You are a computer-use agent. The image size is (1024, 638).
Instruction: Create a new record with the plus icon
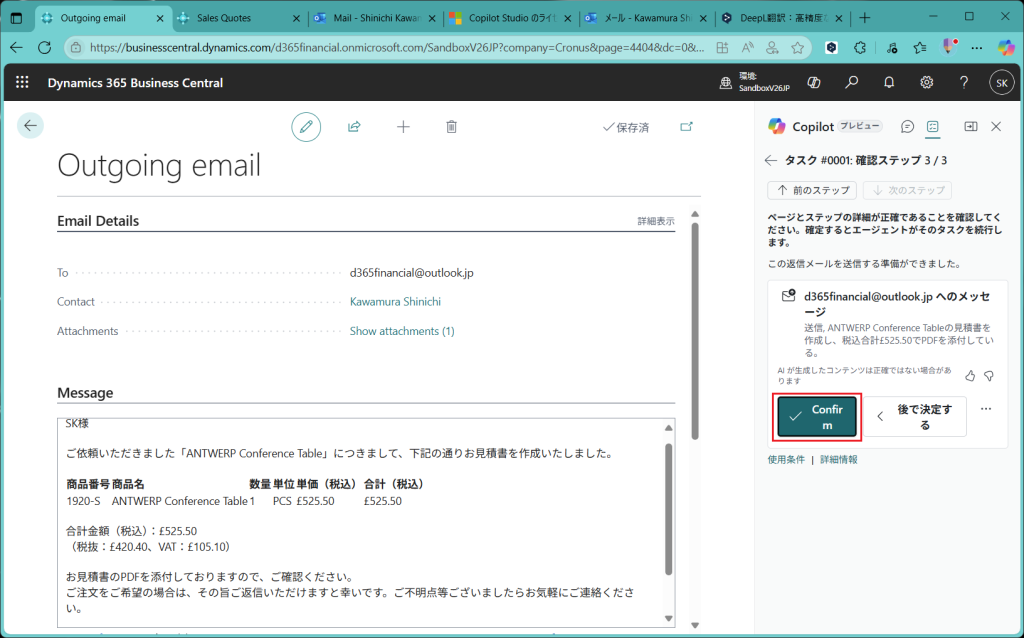coord(404,127)
